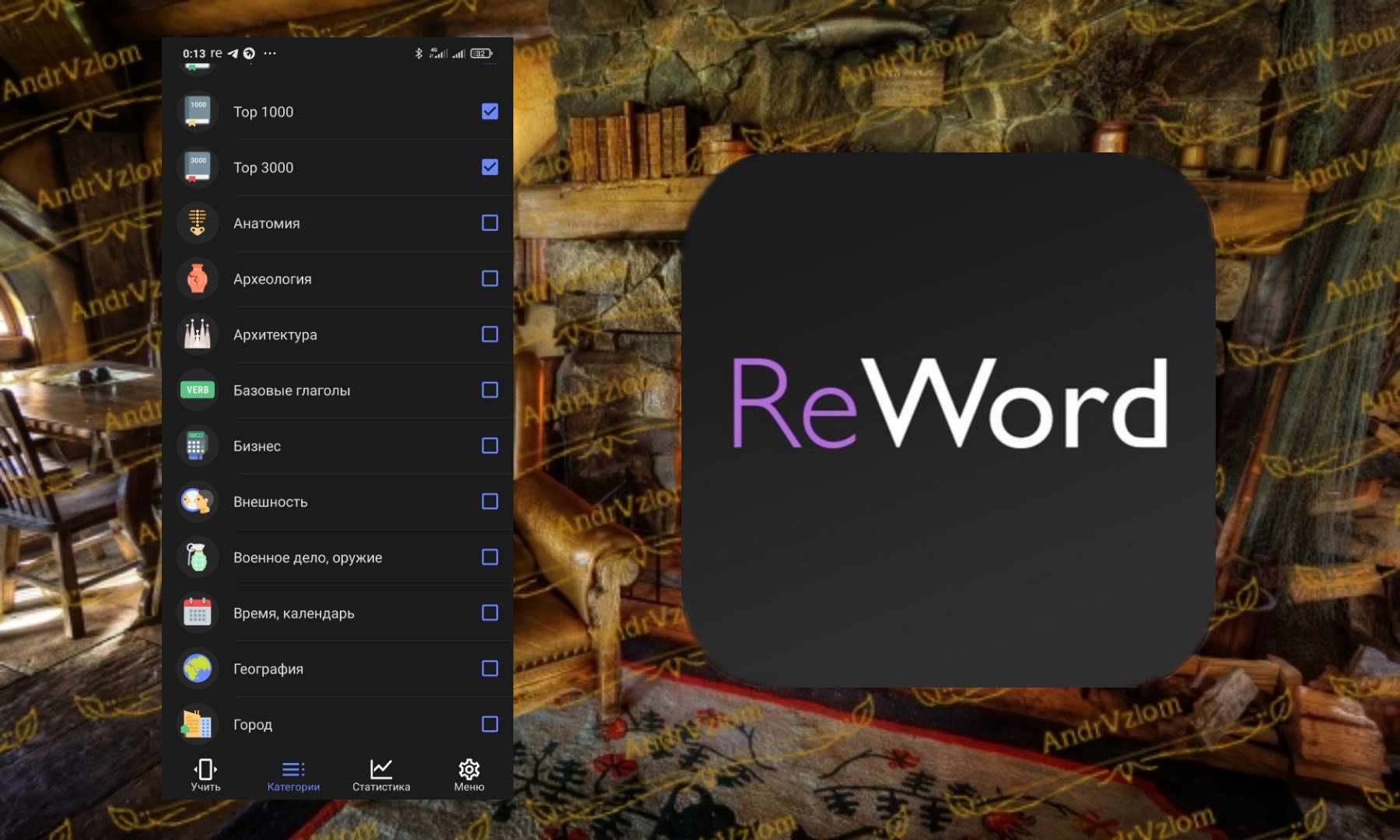Click the Top 1000 book icon
This screenshot has width=1400, height=840.
coord(198,111)
